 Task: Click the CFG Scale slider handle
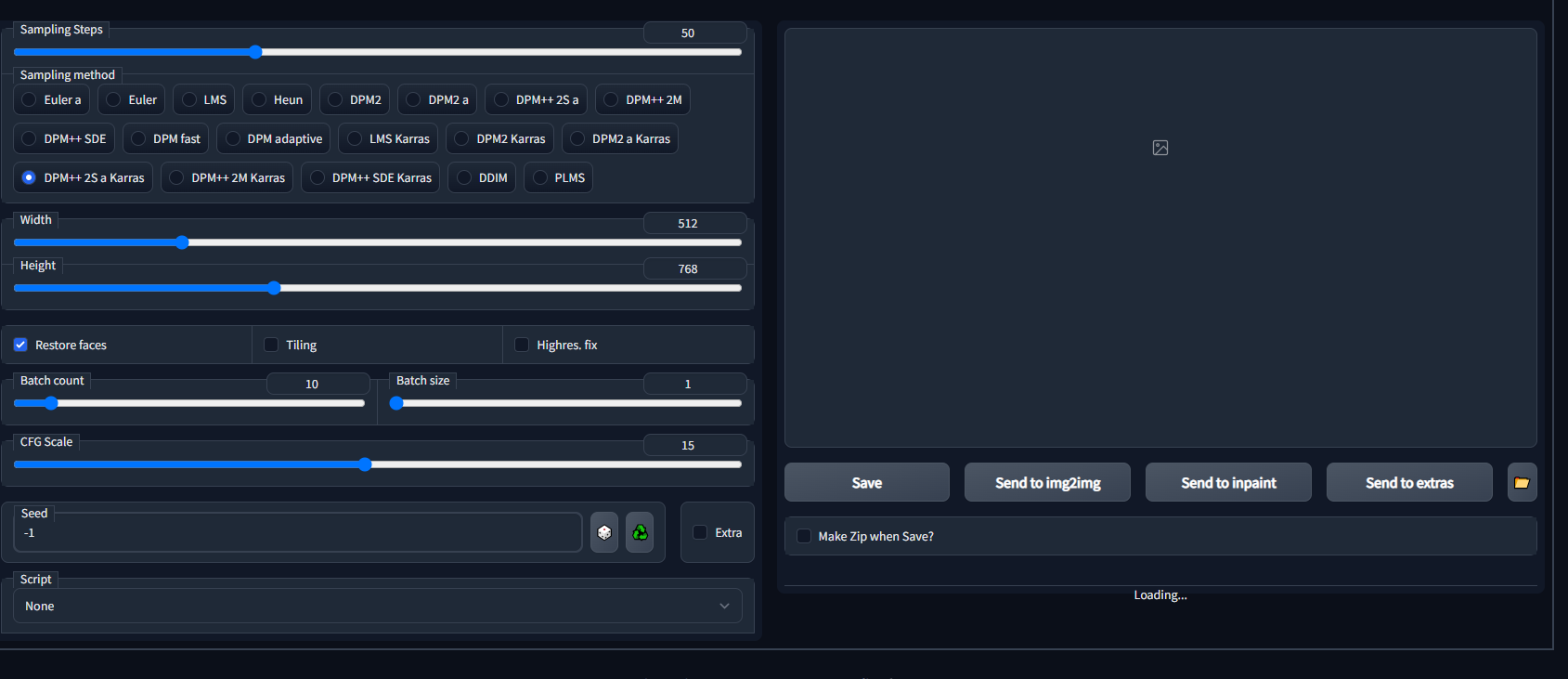coord(365,464)
